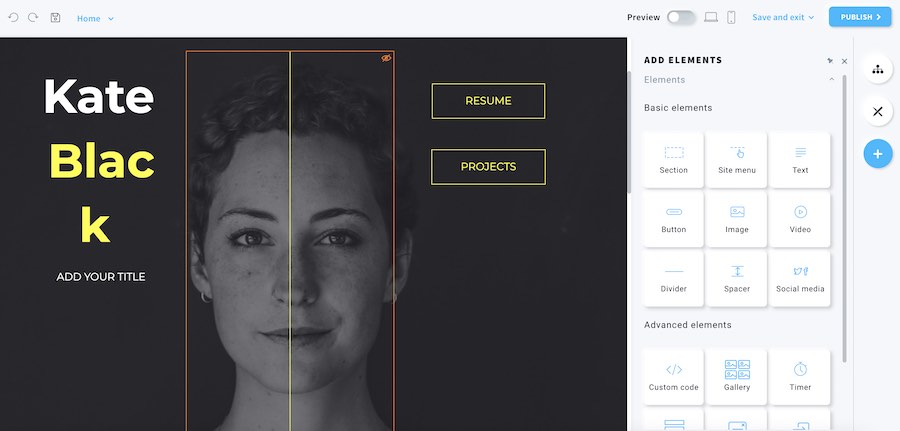
Task: Click the Advanced elements label
Action: coord(688,325)
